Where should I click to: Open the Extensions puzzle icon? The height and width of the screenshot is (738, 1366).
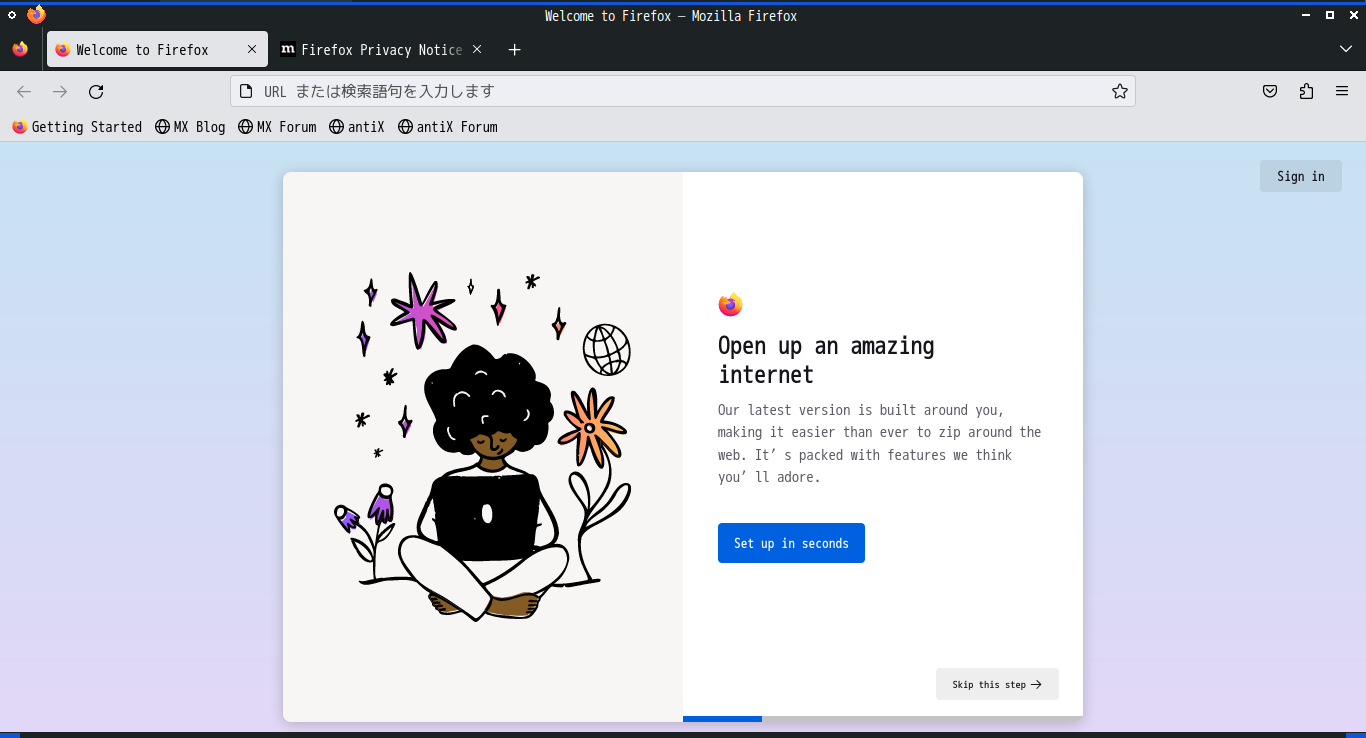1306,92
